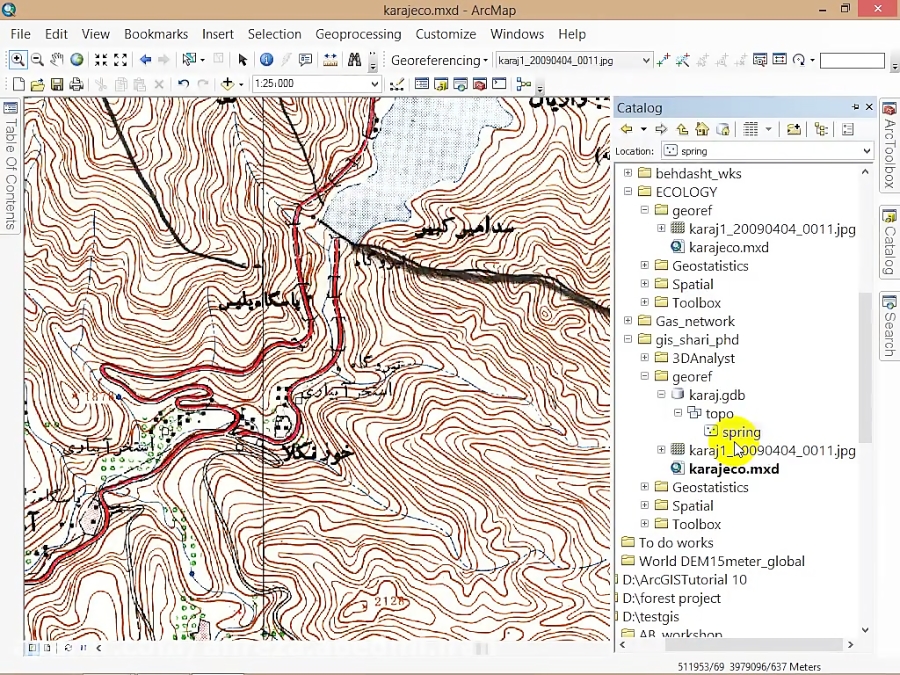Open the Geoprocessing menu
900x675 pixels.
pos(358,34)
